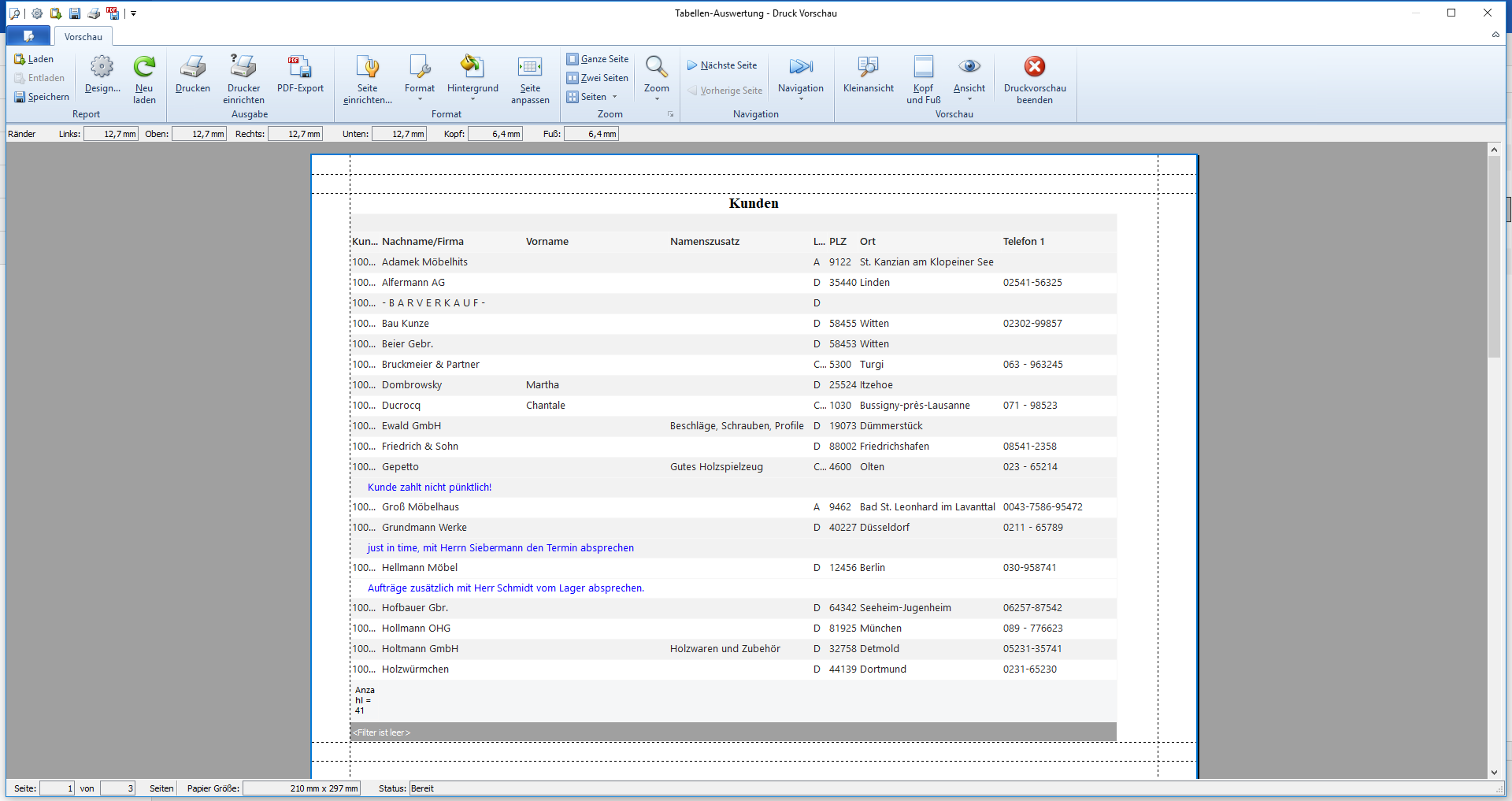Click the Telefon 1 column header
Viewport: 1512px width, 801px height.
pyautogui.click(x=1024, y=242)
